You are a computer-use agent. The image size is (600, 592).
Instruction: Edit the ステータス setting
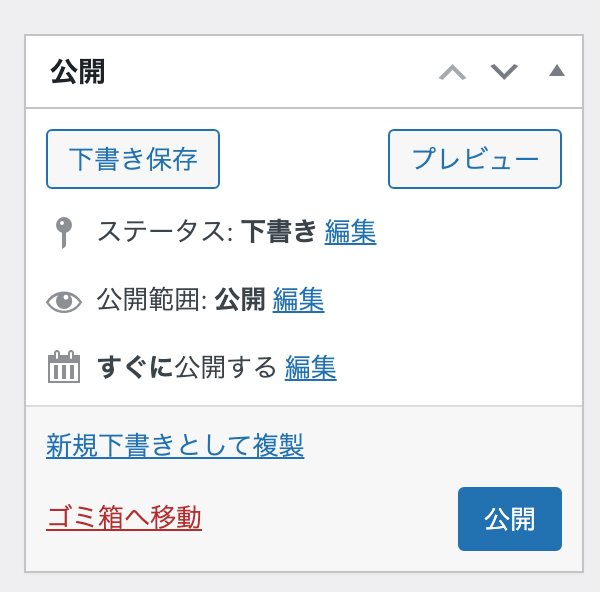click(350, 232)
